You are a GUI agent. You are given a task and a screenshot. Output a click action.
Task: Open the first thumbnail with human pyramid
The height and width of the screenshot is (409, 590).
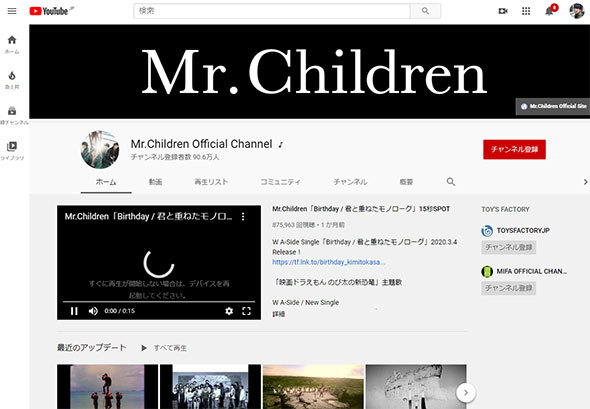108,386
